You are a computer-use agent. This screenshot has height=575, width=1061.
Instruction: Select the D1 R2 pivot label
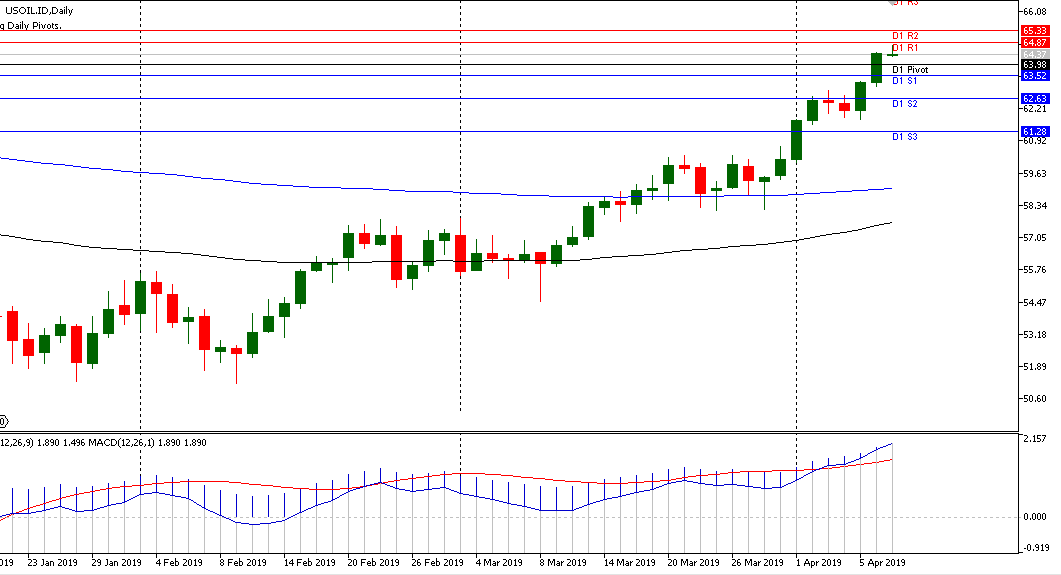pos(905,35)
